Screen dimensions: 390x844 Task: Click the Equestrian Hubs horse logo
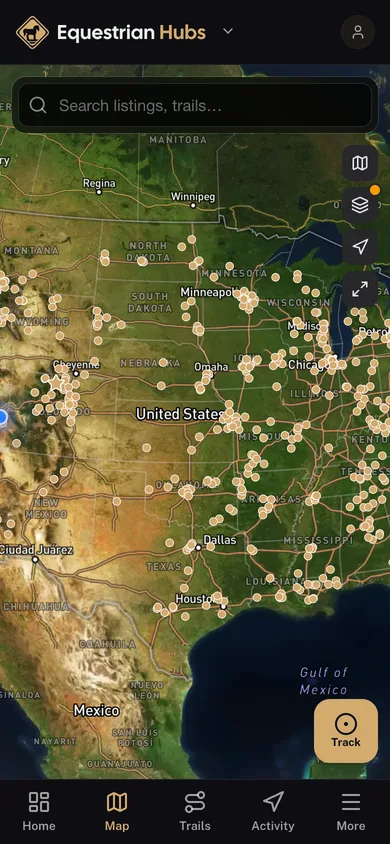point(32,32)
